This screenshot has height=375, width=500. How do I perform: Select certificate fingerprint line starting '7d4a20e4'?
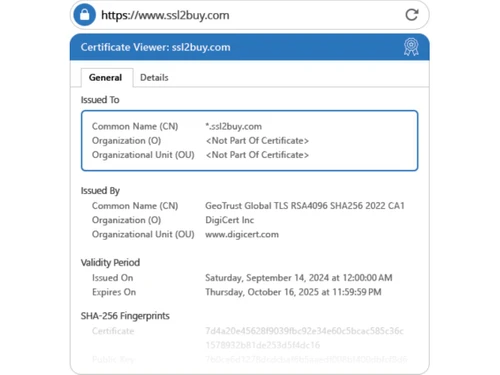click(x=305, y=331)
